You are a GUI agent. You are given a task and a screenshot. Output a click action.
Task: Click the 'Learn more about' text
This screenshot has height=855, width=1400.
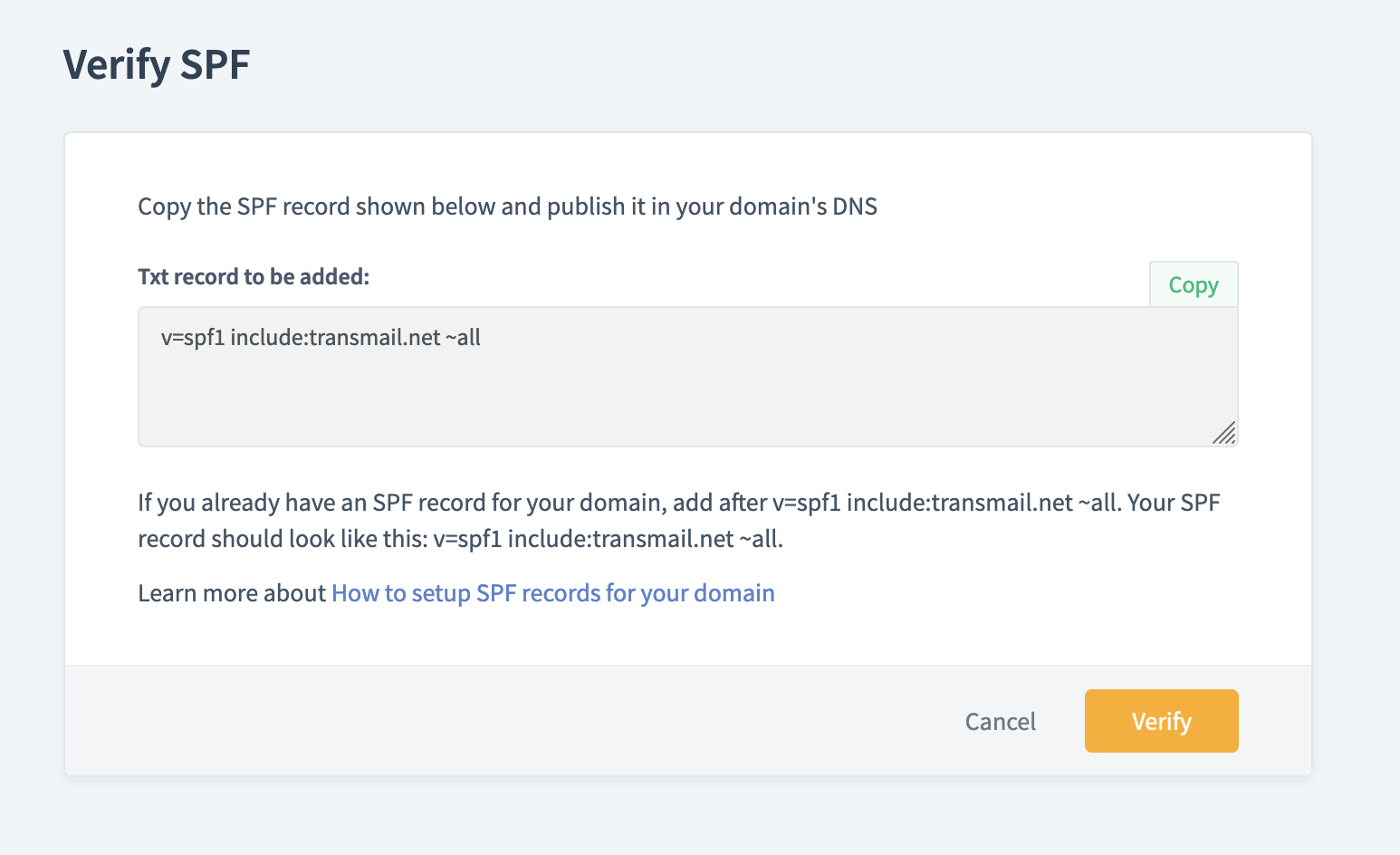232,593
